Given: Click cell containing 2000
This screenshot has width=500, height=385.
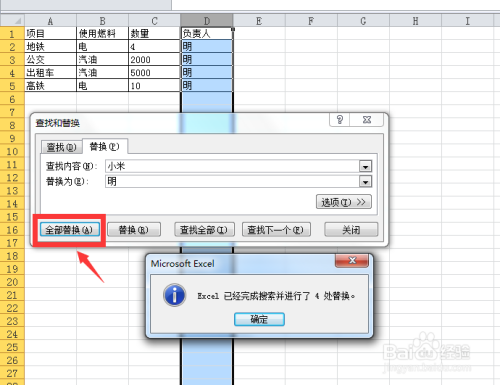Looking at the screenshot, I should pyautogui.click(x=154, y=60).
